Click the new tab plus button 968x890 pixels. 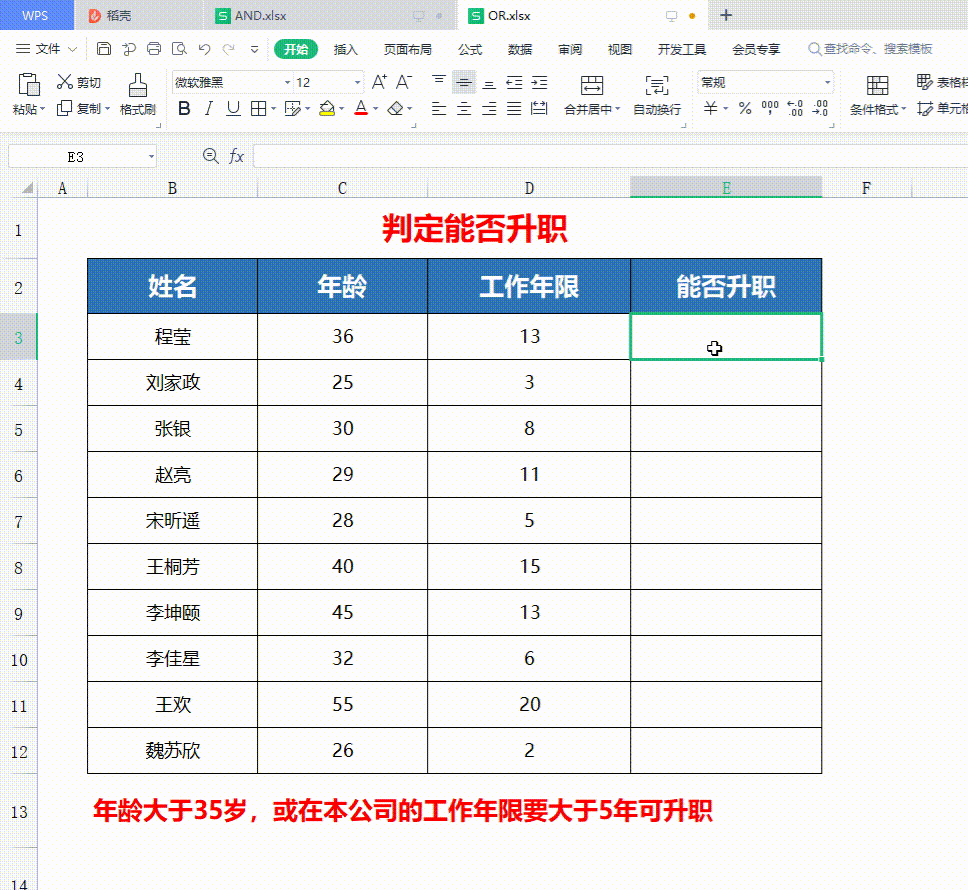point(726,15)
